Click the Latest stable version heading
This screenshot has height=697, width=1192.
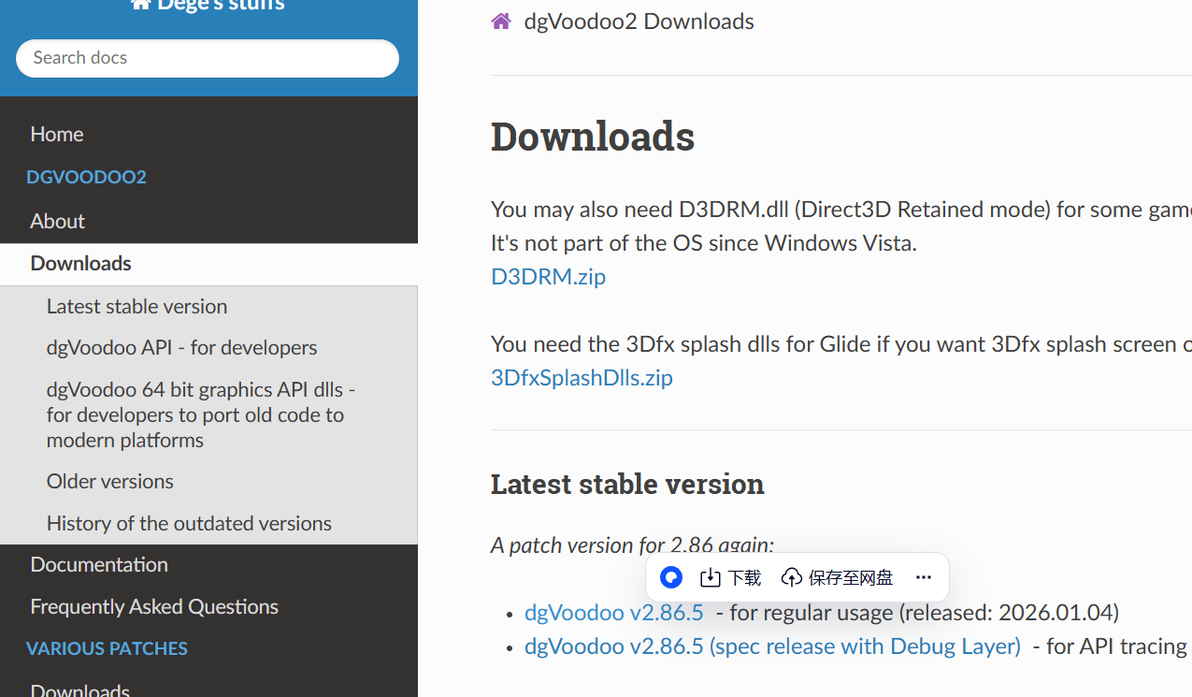pyautogui.click(x=627, y=484)
